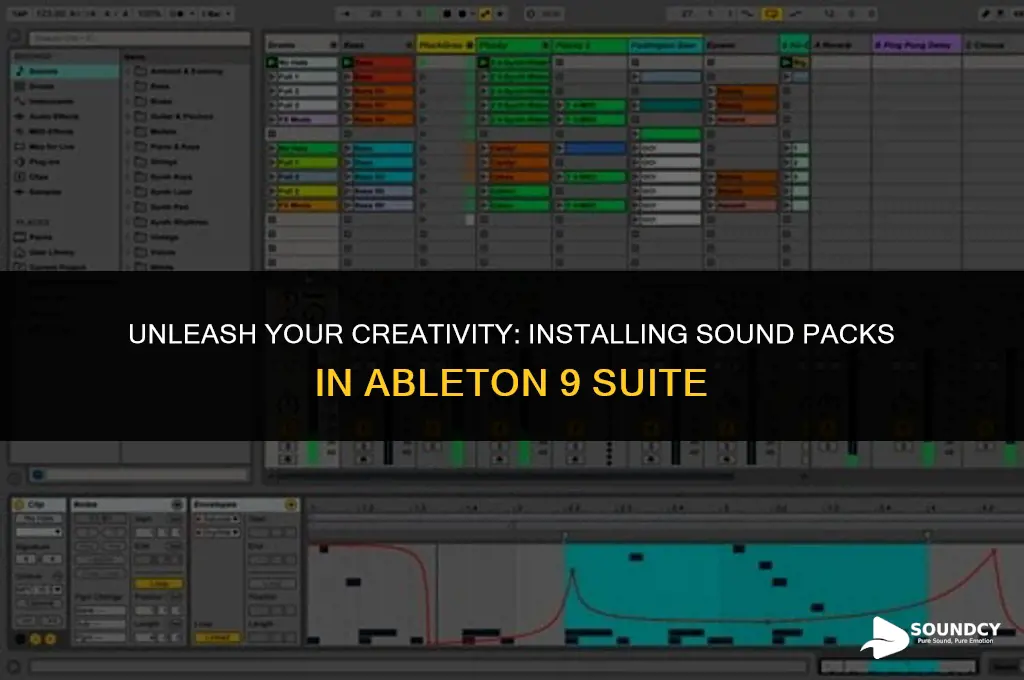Toggle the yellow Automation Arm button

tap(485, 13)
